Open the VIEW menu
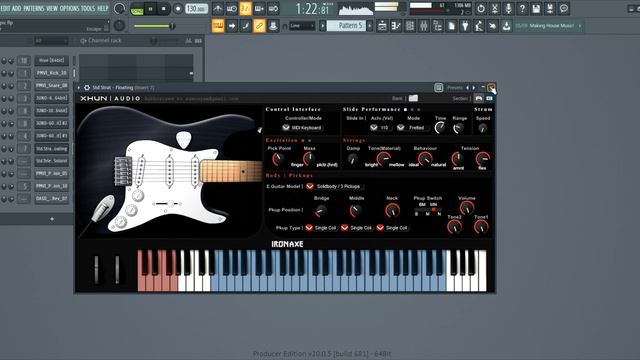This screenshot has width=640, height=360. pyautogui.click(x=52, y=8)
